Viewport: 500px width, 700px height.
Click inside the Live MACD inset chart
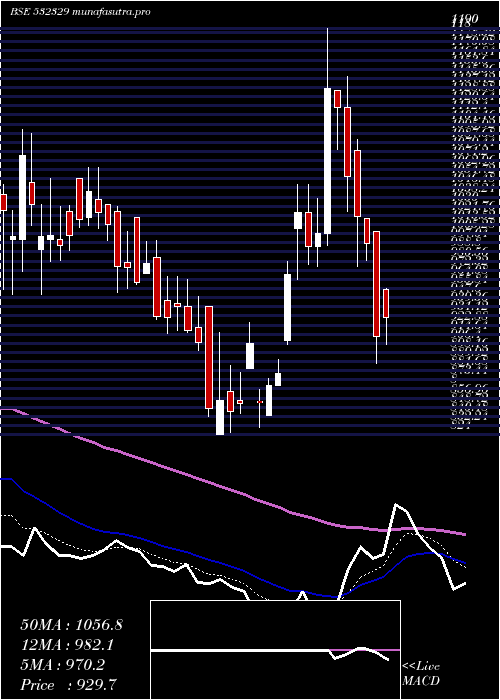[275, 650]
